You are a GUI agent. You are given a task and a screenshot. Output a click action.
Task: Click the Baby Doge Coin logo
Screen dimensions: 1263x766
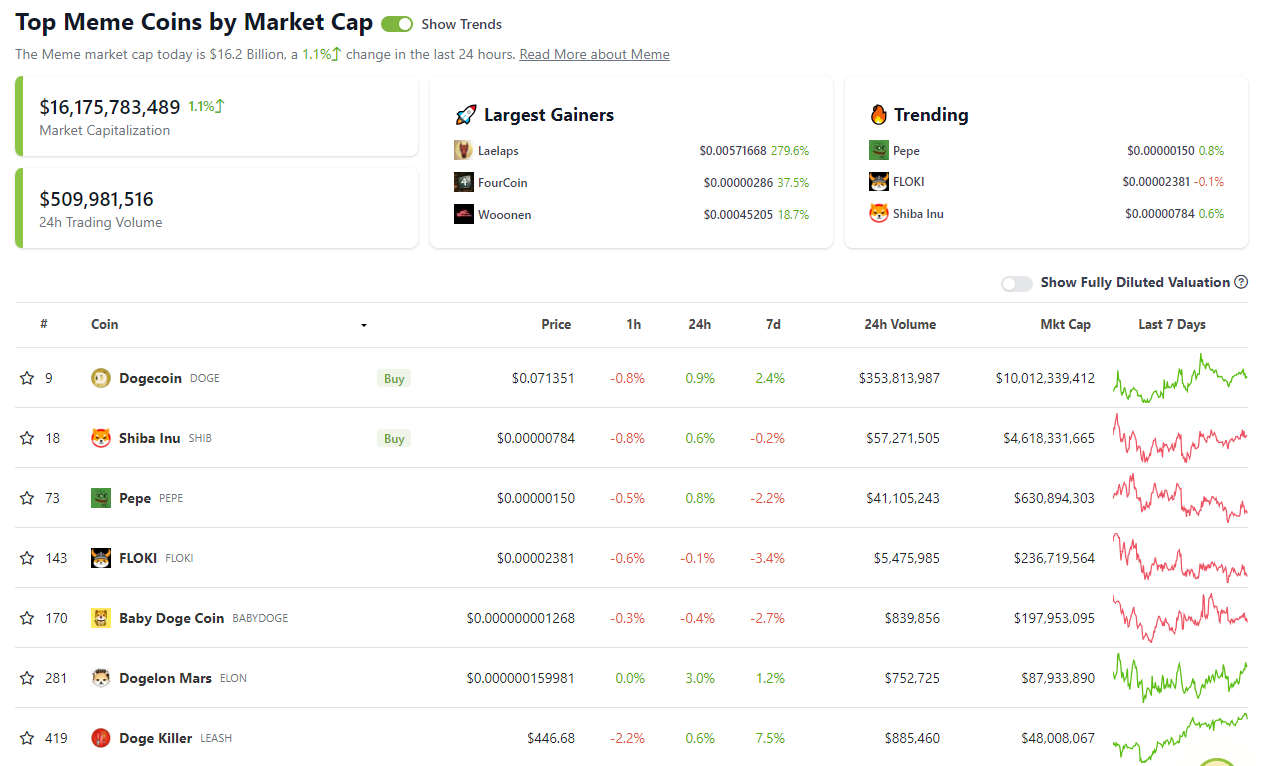coord(101,618)
